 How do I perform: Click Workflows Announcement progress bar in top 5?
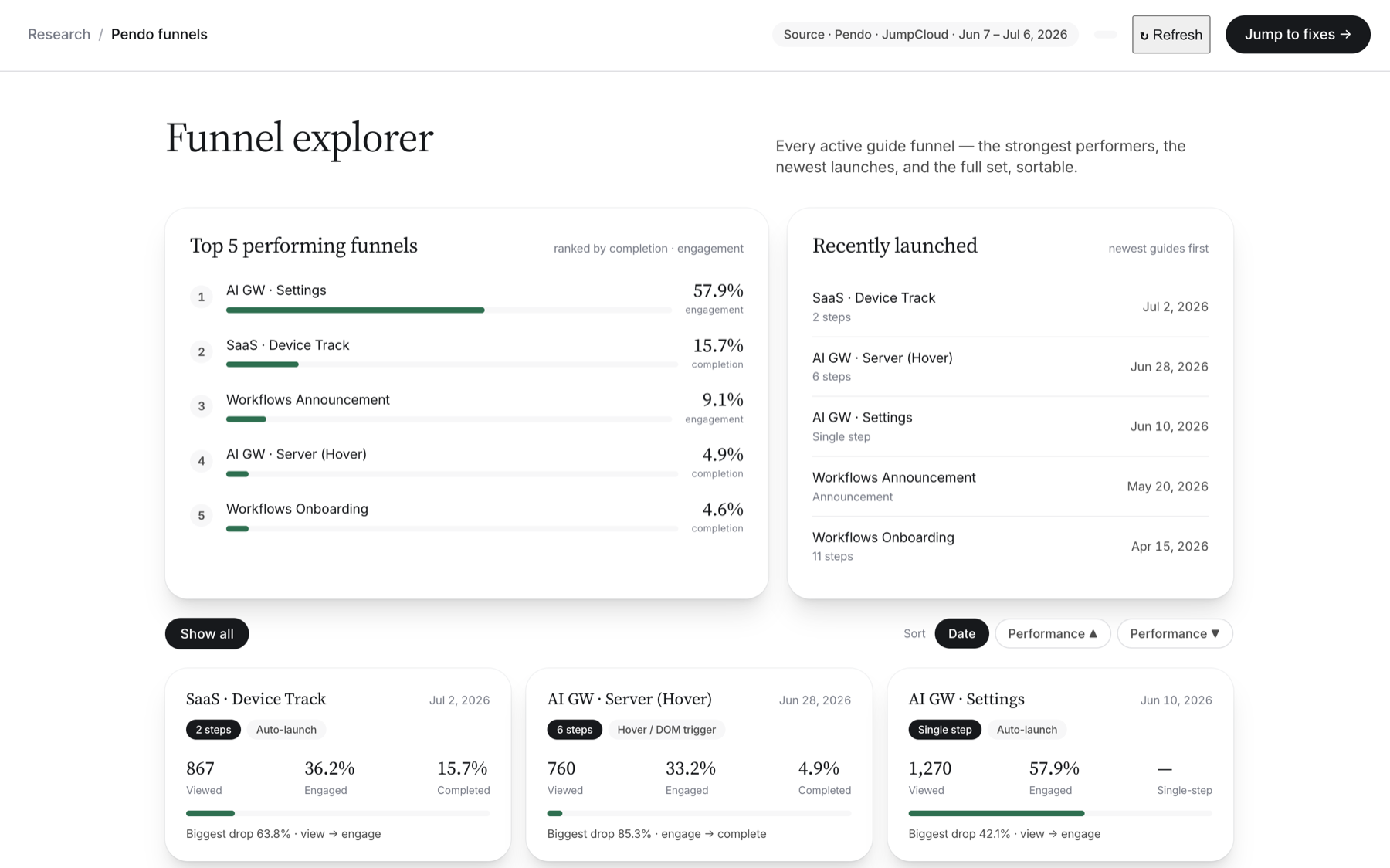tap(449, 419)
